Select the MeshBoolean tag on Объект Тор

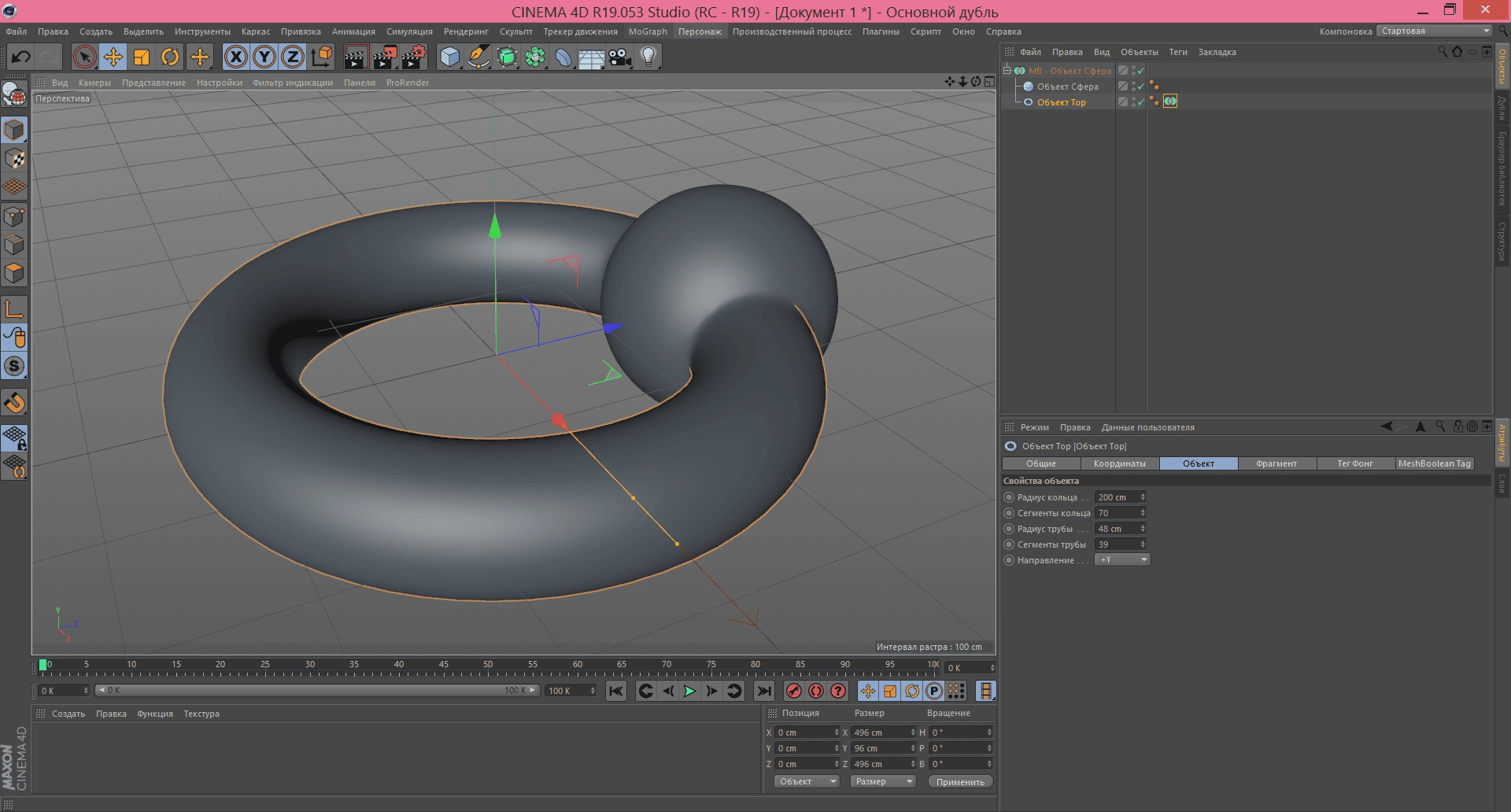click(x=1170, y=101)
